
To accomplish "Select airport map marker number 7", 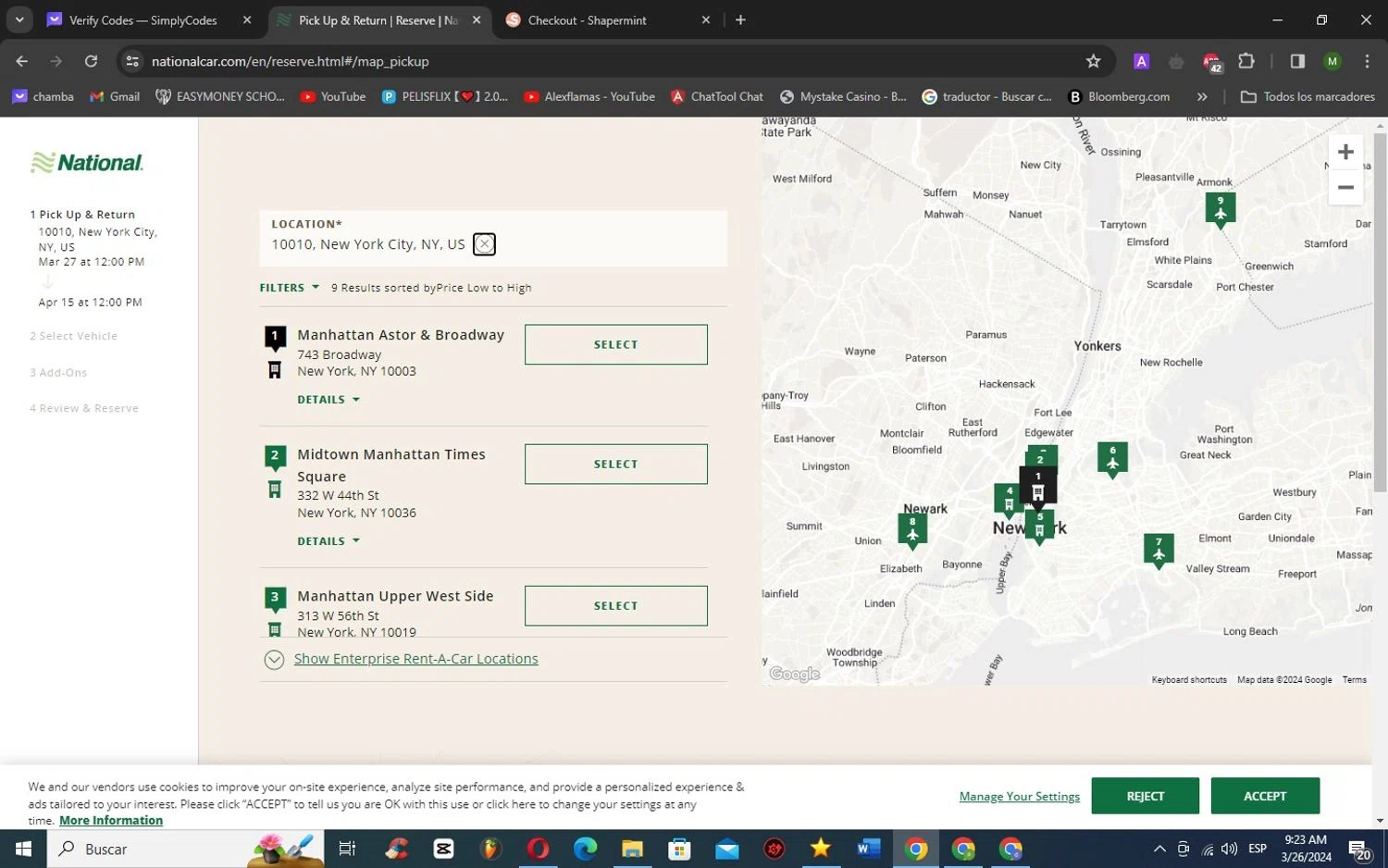I will pos(1158,549).
